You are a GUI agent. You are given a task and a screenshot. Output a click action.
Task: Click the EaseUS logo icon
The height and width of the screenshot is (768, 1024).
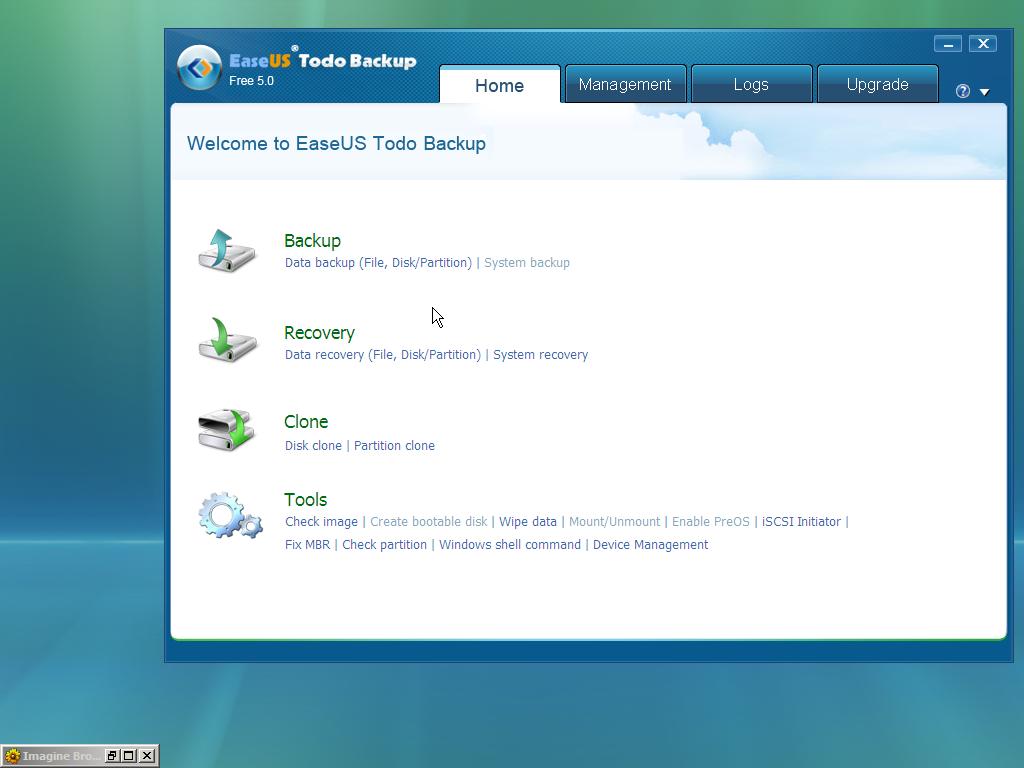199,67
